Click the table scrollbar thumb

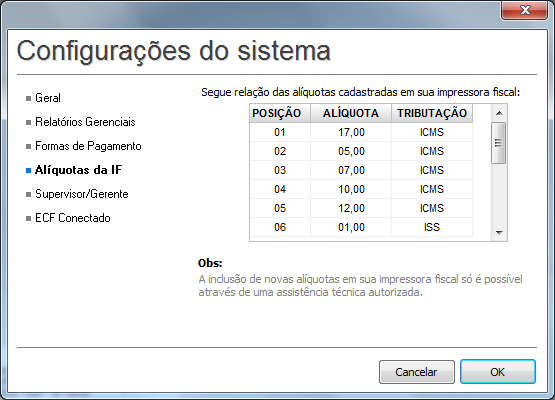[x=499, y=143]
